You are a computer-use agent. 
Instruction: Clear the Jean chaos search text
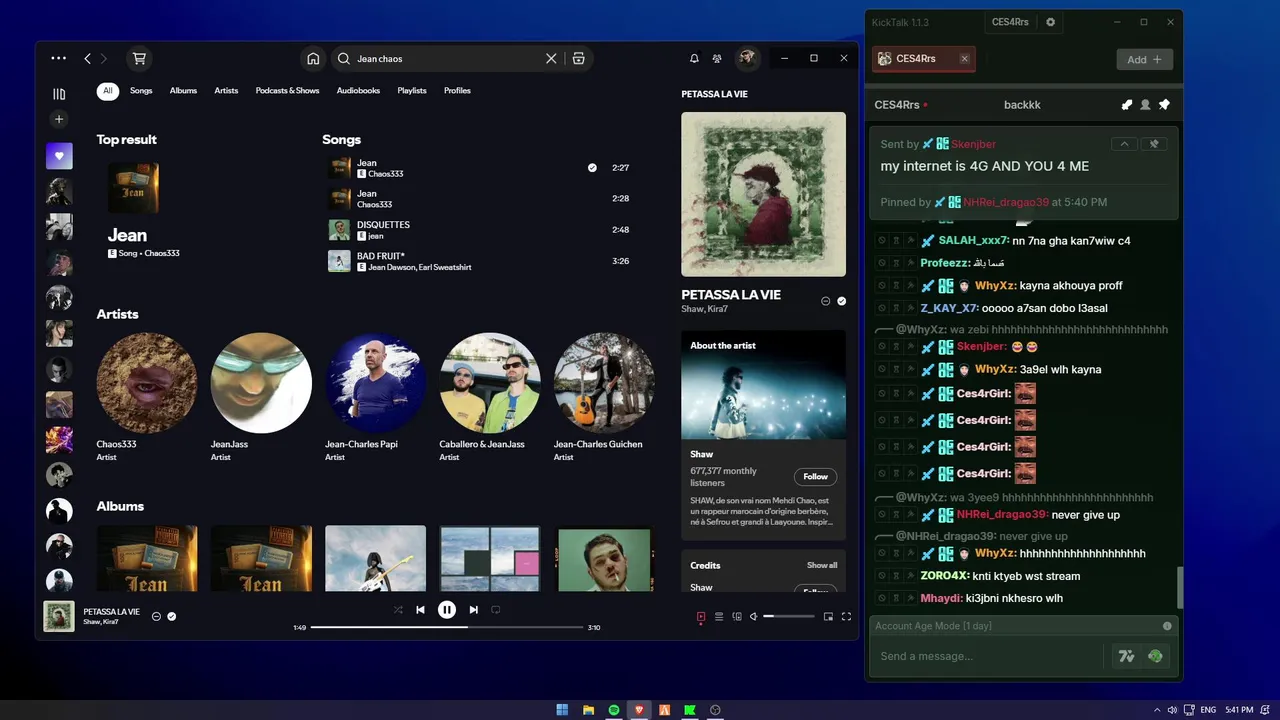[x=551, y=58]
